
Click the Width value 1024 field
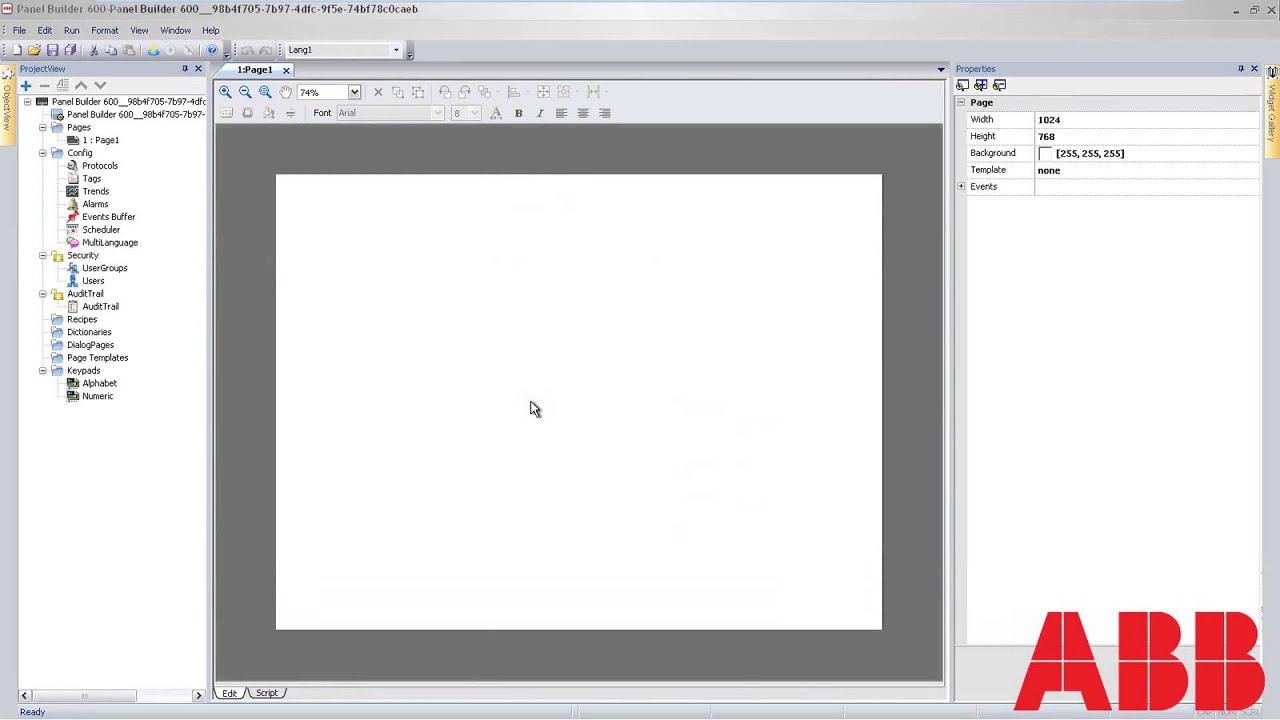point(1148,120)
